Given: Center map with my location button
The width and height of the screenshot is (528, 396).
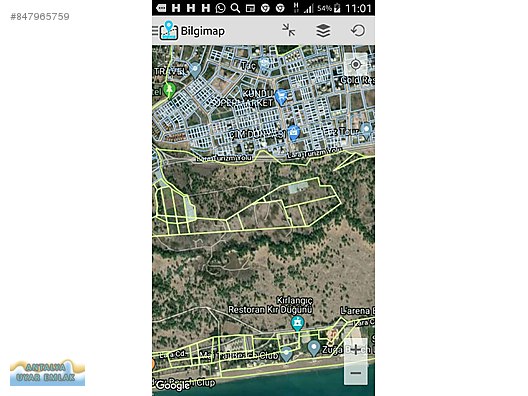Looking at the screenshot, I should [356, 64].
